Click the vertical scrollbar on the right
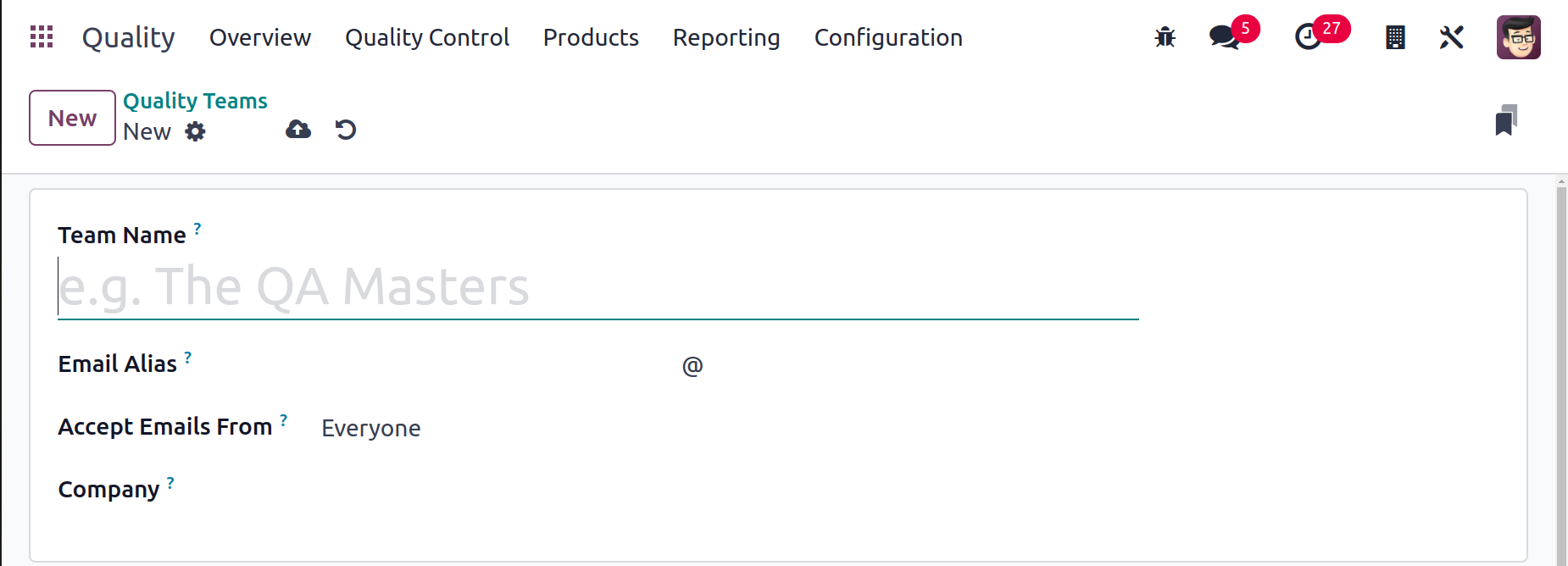Image resolution: width=1568 pixels, height=566 pixels. [1561, 371]
